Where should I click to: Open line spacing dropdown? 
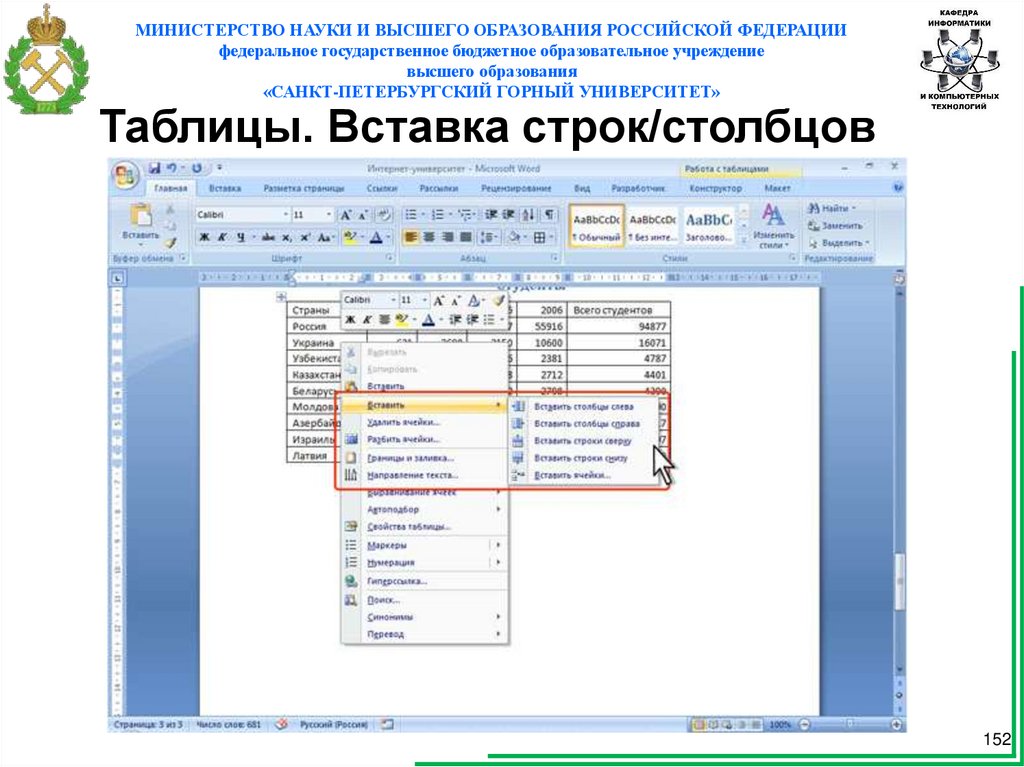click(x=489, y=237)
